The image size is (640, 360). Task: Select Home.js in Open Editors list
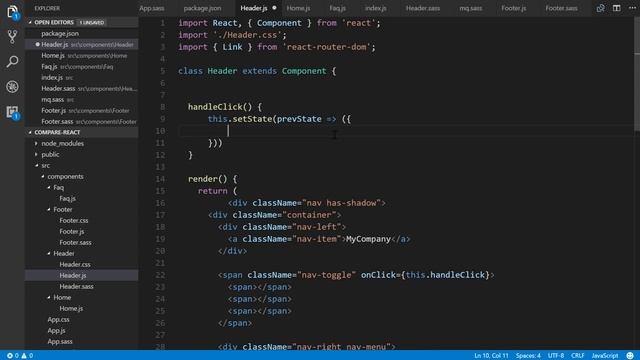(x=82, y=56)
